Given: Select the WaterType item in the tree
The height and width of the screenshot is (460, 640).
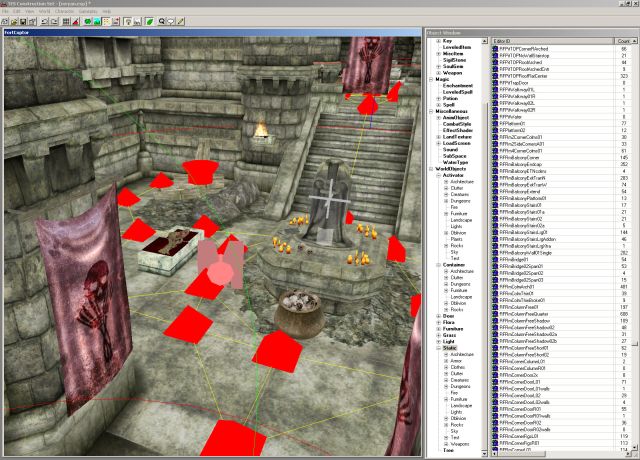Looking at the screenshot, I should click(x=454, y=161).
